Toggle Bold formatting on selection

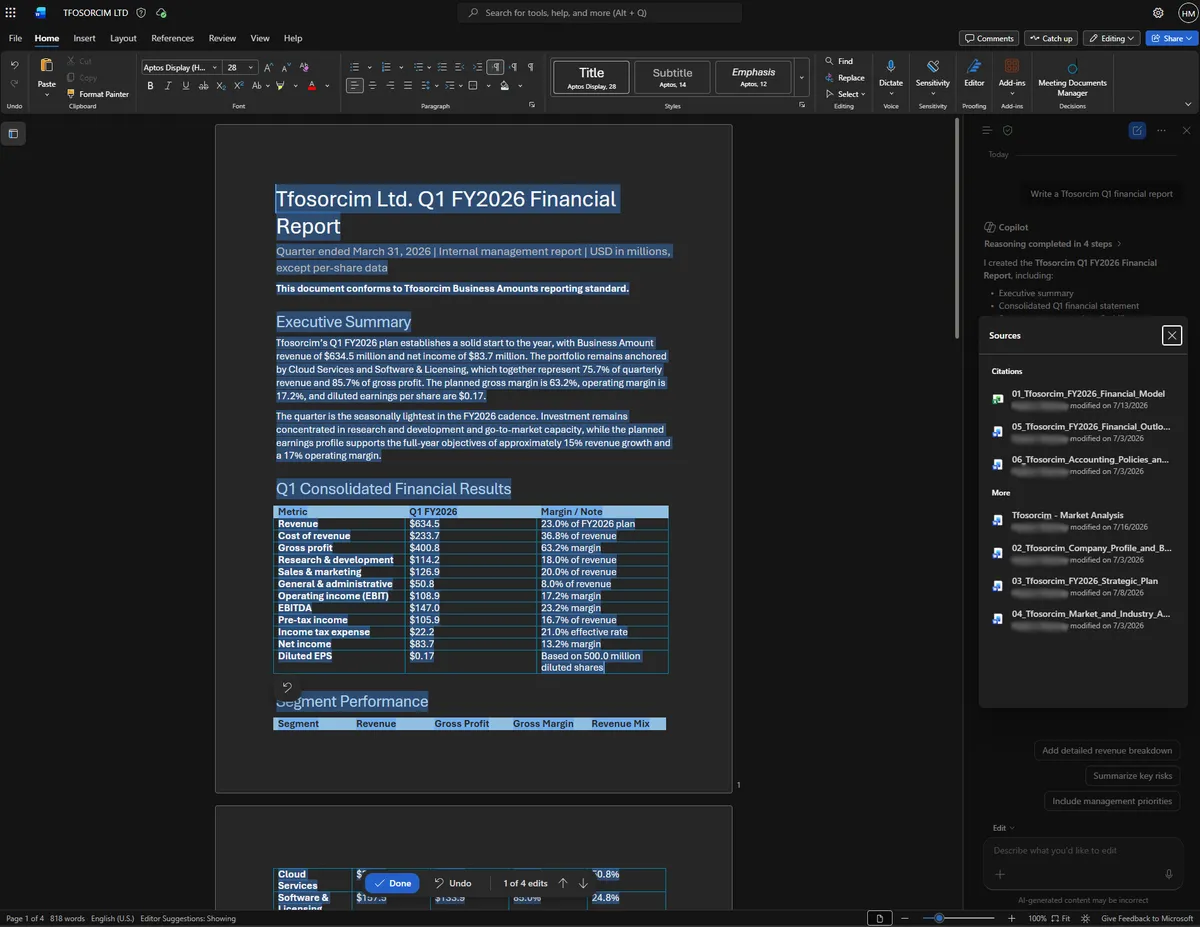tap(150, 86)
